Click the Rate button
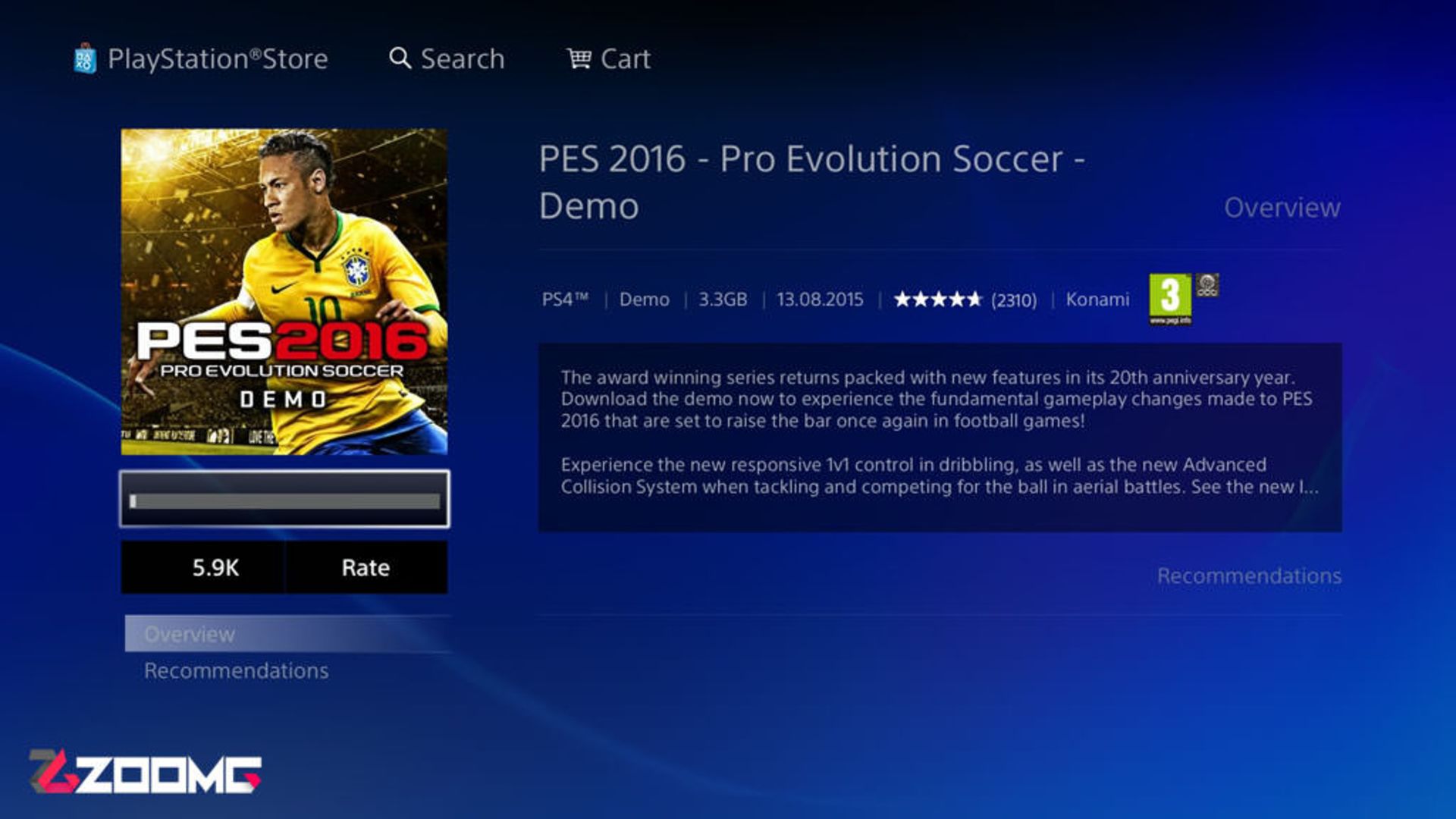The image size is (1456, 819). pos(366,567)
